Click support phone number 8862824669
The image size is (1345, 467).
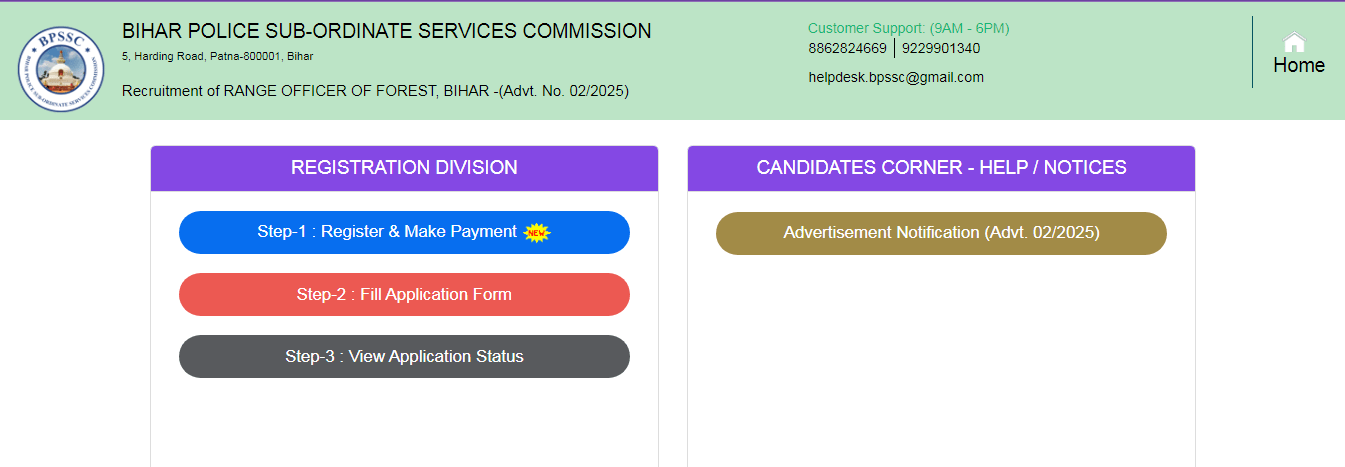click(847, 48)
